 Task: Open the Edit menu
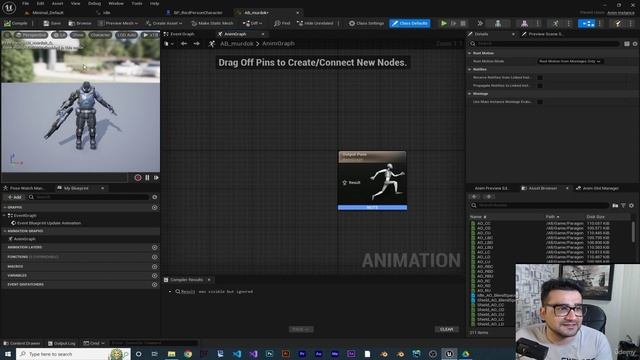(40, 3)
